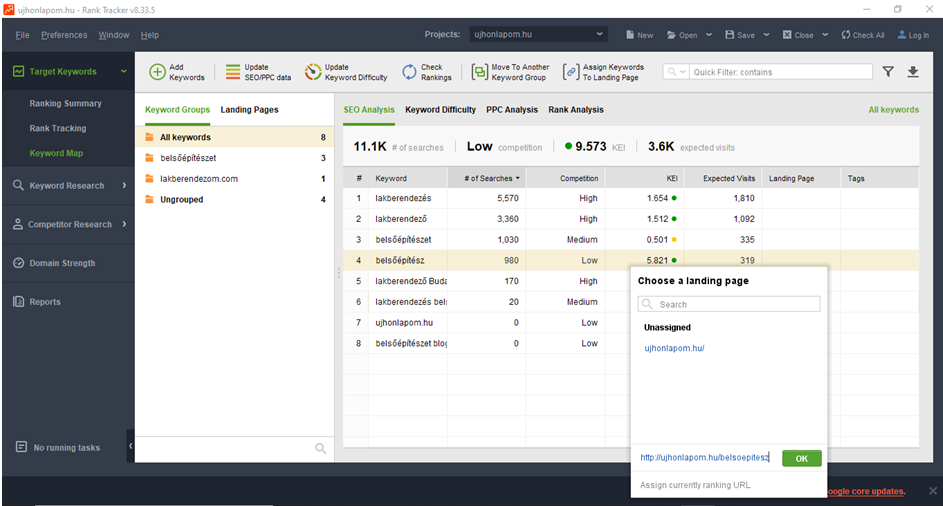Sort by the Competition column header

566,178
